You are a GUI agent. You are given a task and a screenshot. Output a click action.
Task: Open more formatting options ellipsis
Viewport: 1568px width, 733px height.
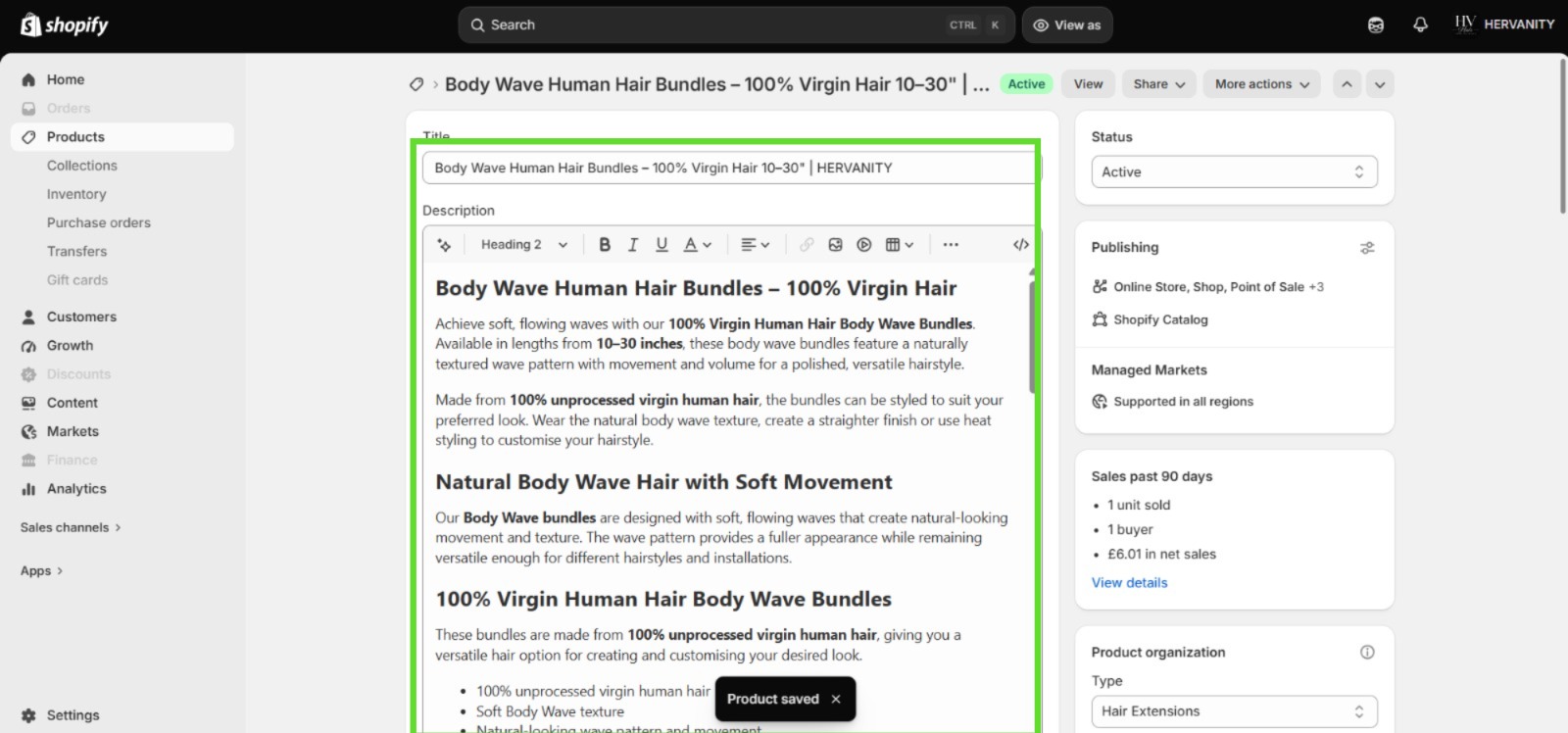tap(951, 245)
